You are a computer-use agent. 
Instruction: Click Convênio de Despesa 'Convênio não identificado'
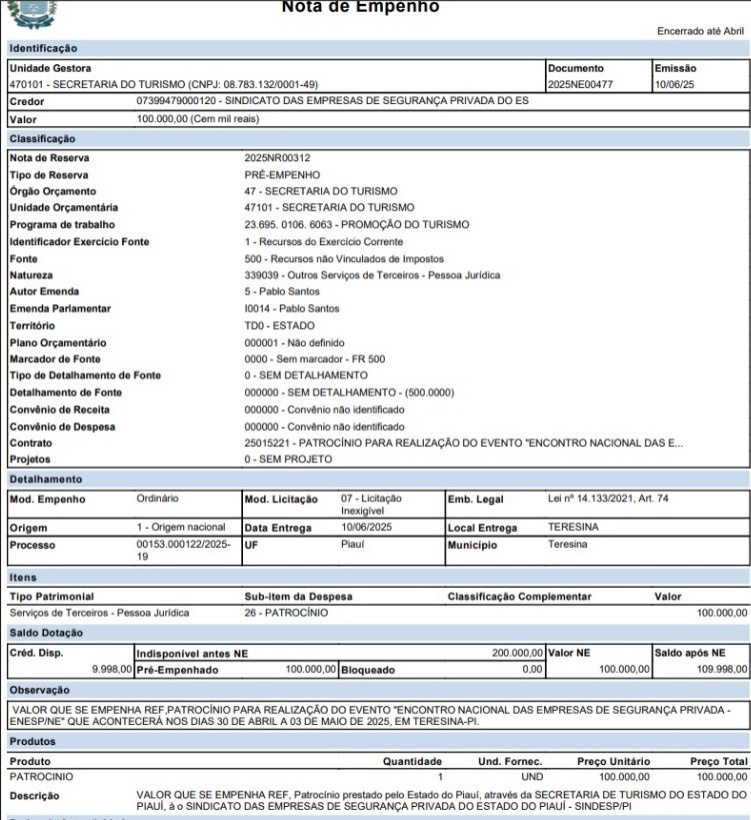[x=324, y=427]
